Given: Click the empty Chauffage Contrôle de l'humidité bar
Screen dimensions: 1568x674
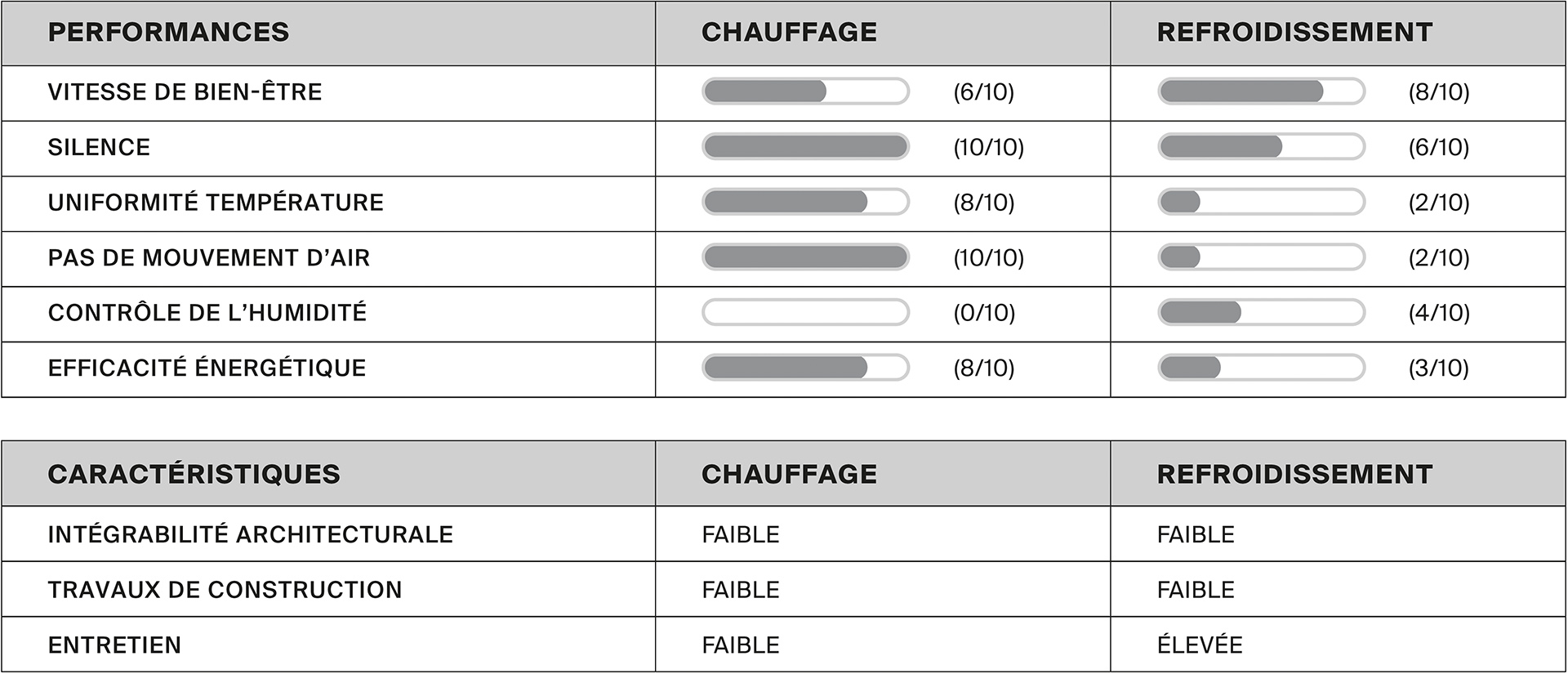Looking at the screenshot, I should (805, 312).
